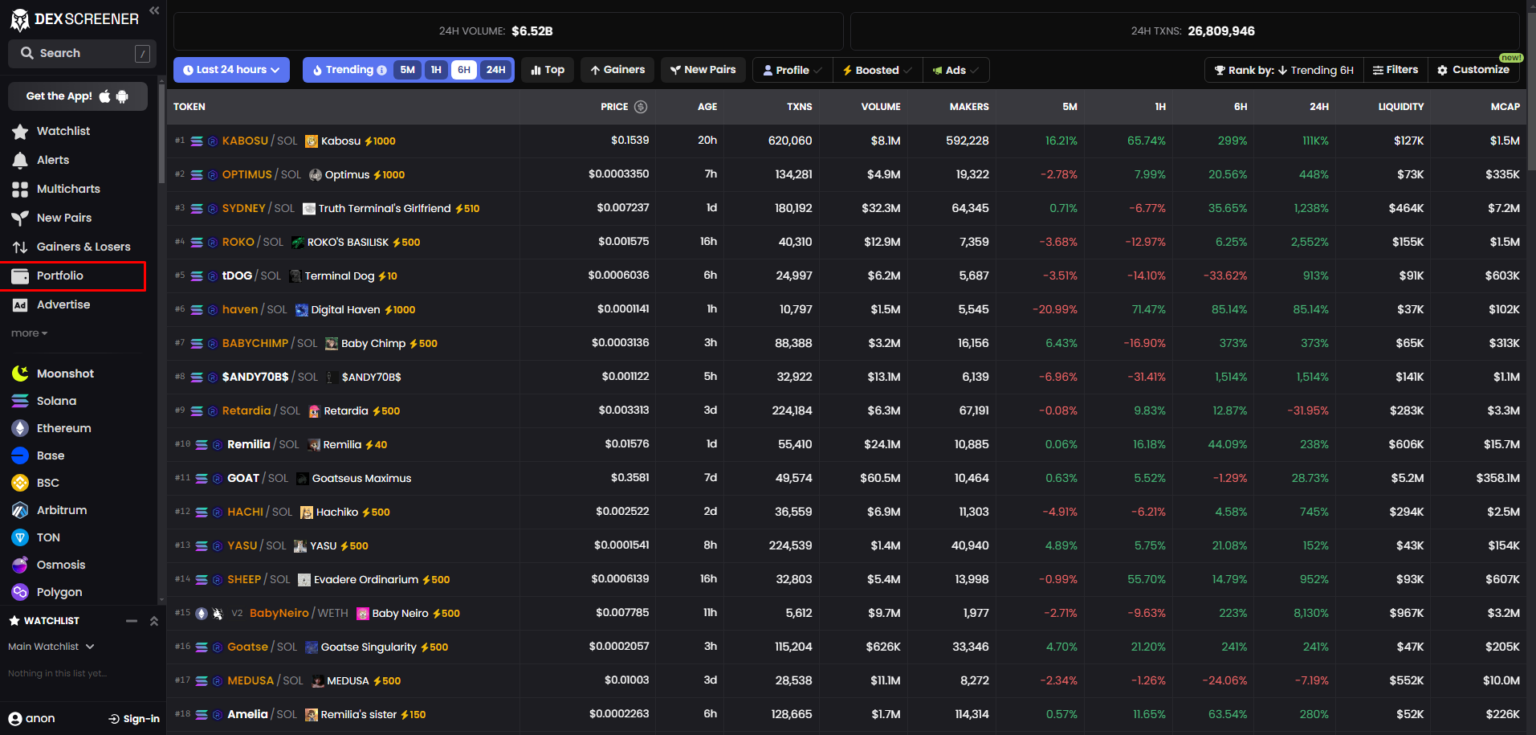Open the Filters panel
The image size is (1536, 735).
1395,70
